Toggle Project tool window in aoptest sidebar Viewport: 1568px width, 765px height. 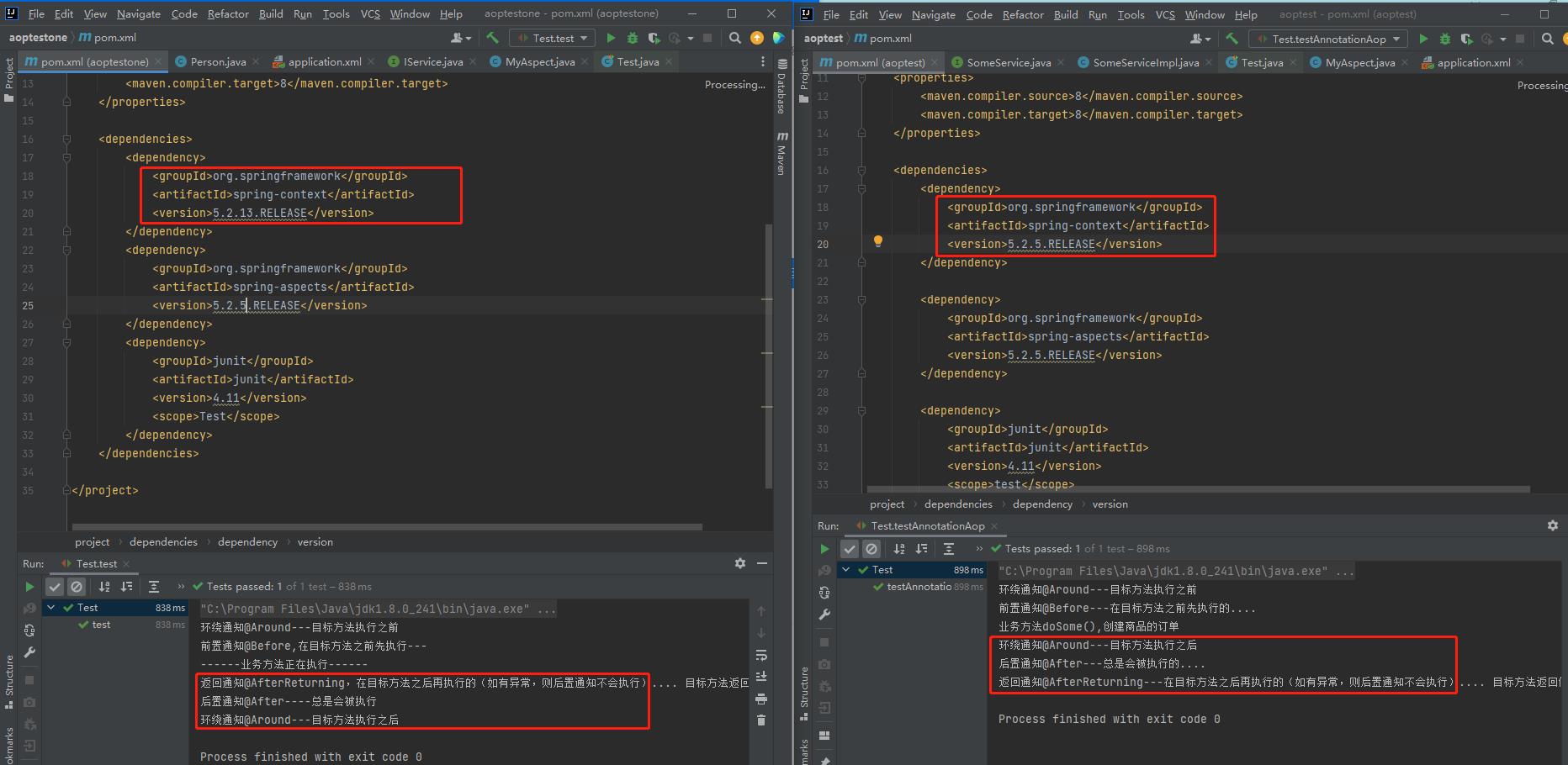pyautogui.click(x=803, y=81)
